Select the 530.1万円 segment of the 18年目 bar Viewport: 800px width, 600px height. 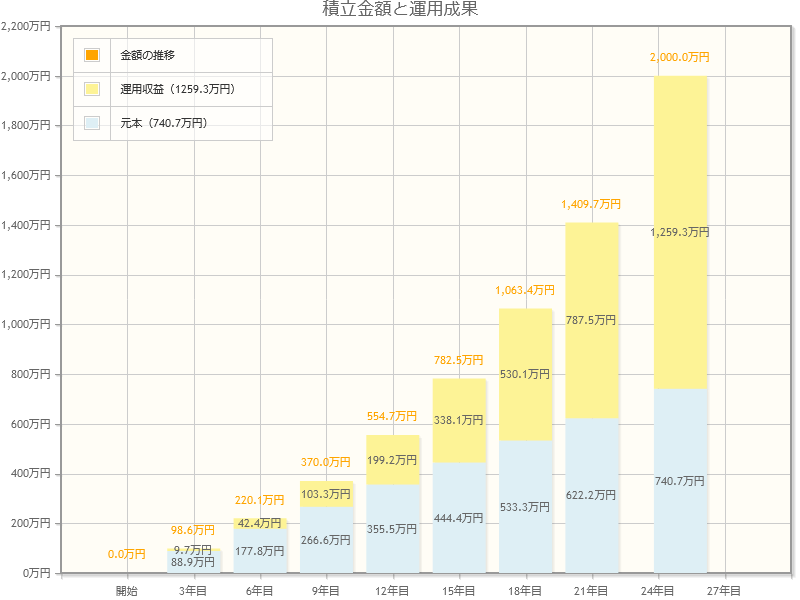(526, 375)
